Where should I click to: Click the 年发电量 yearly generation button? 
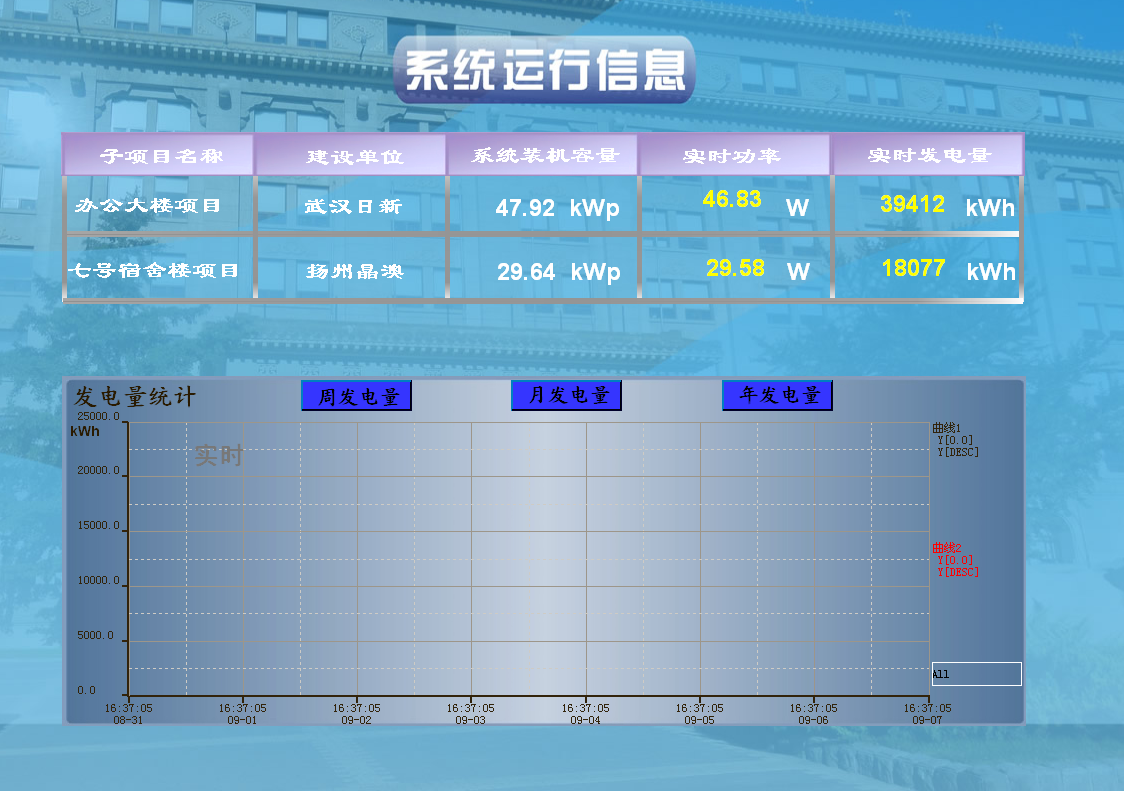click(x=778, y=395)
